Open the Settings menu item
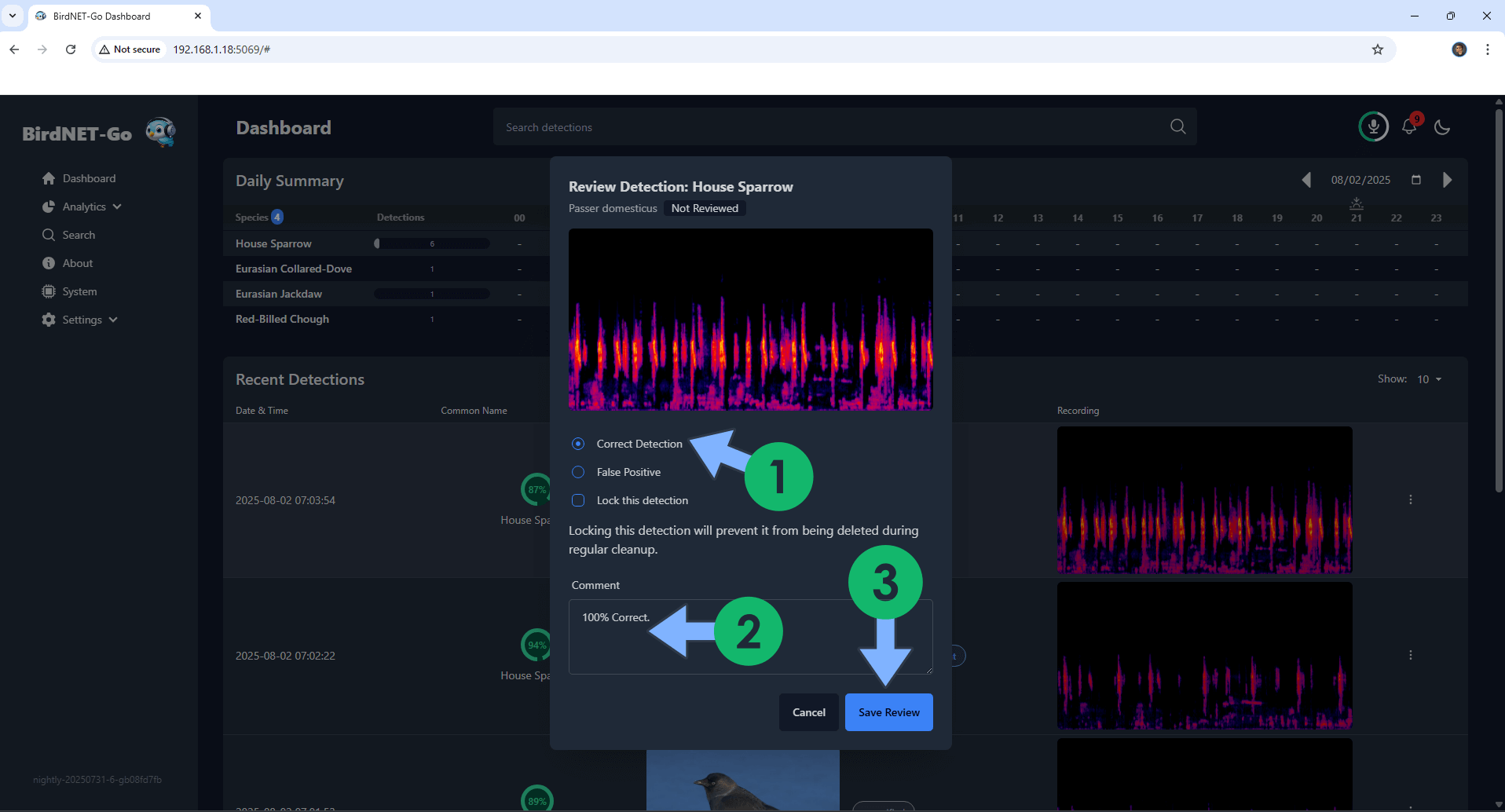 point(82,320)
